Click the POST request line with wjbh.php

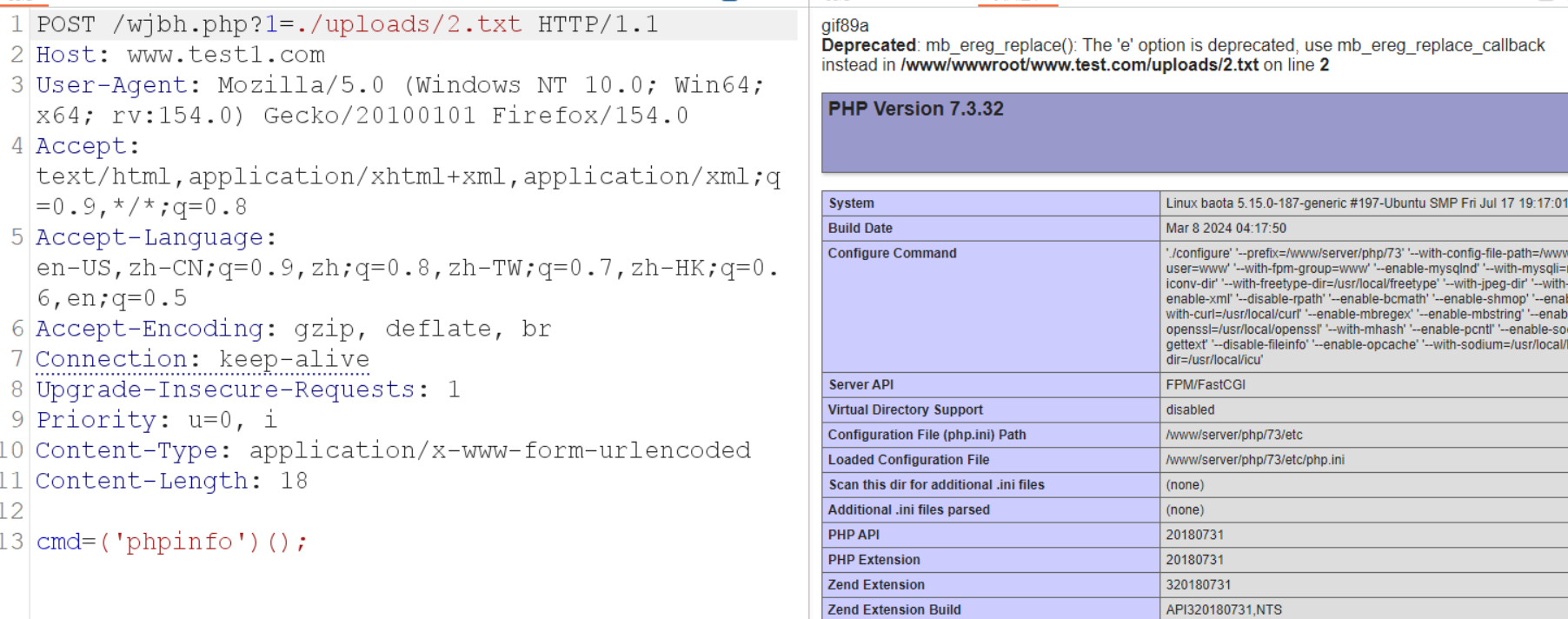pos(347,24)
